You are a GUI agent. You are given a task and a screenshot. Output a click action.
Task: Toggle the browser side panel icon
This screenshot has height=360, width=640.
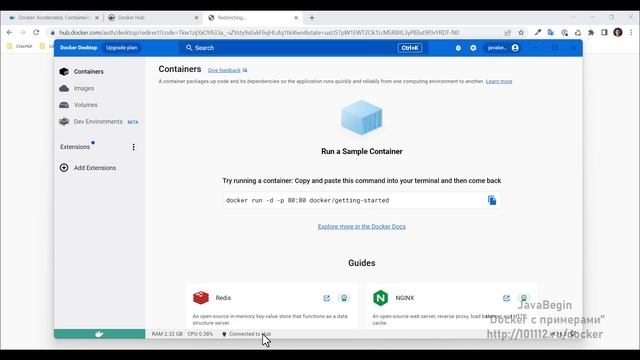click(x=604, y=33)
